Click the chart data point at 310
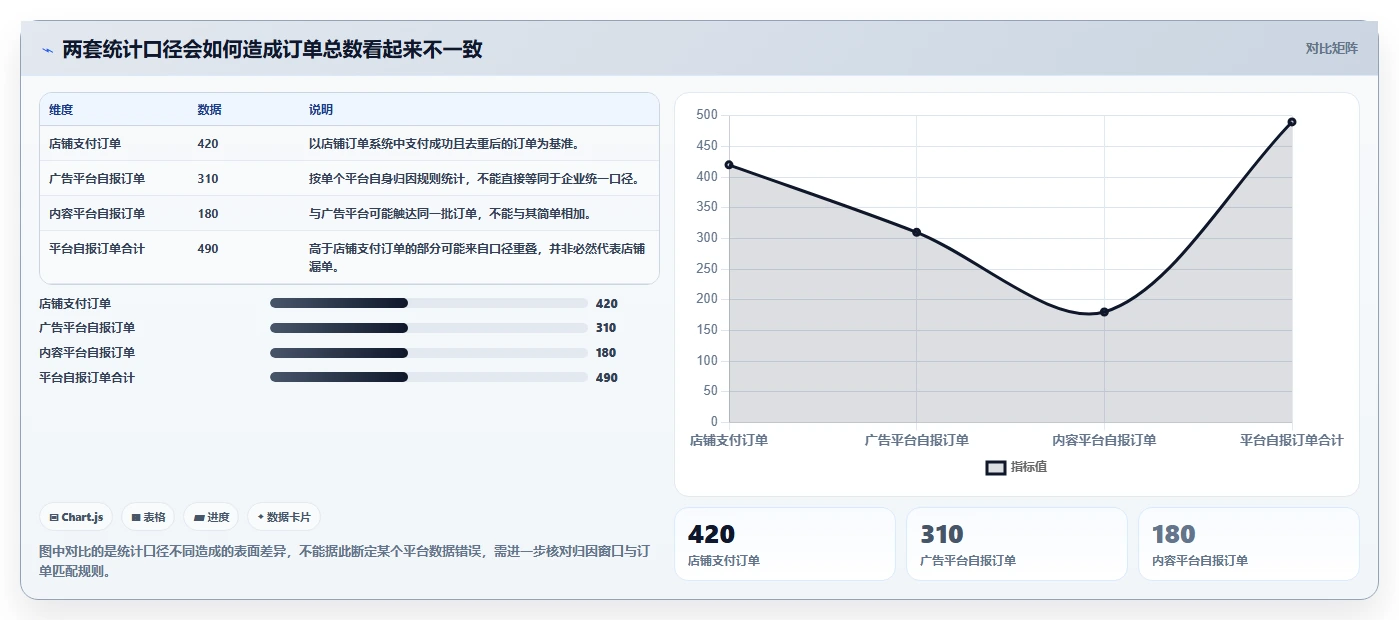 [916, 232]
